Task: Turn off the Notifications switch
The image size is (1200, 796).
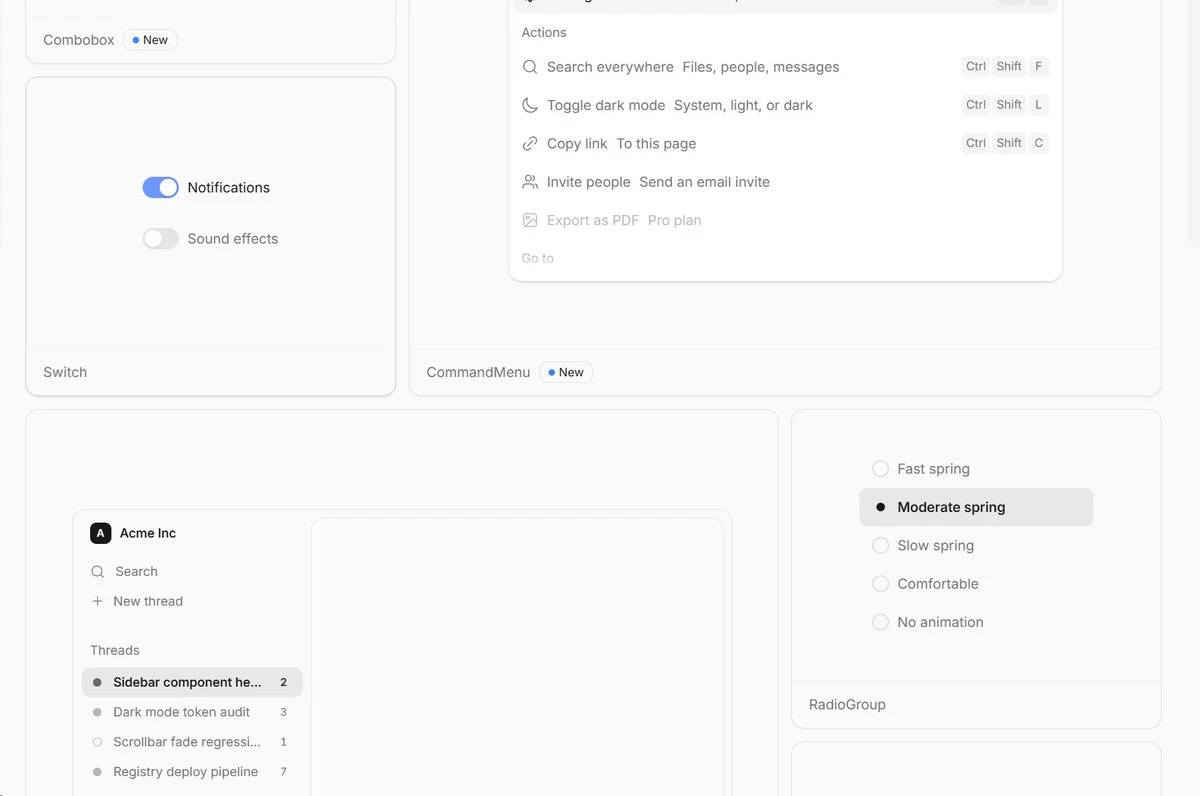Action: pos(160,188)
